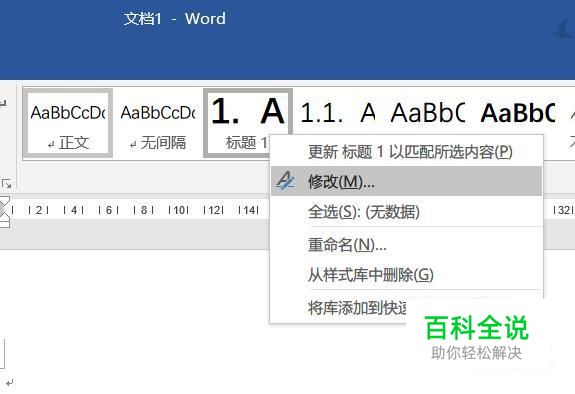The width and height of the screenshot is (575, 394).
Task: Select the 正文 style in the gallery
Action: coord(68,123)
